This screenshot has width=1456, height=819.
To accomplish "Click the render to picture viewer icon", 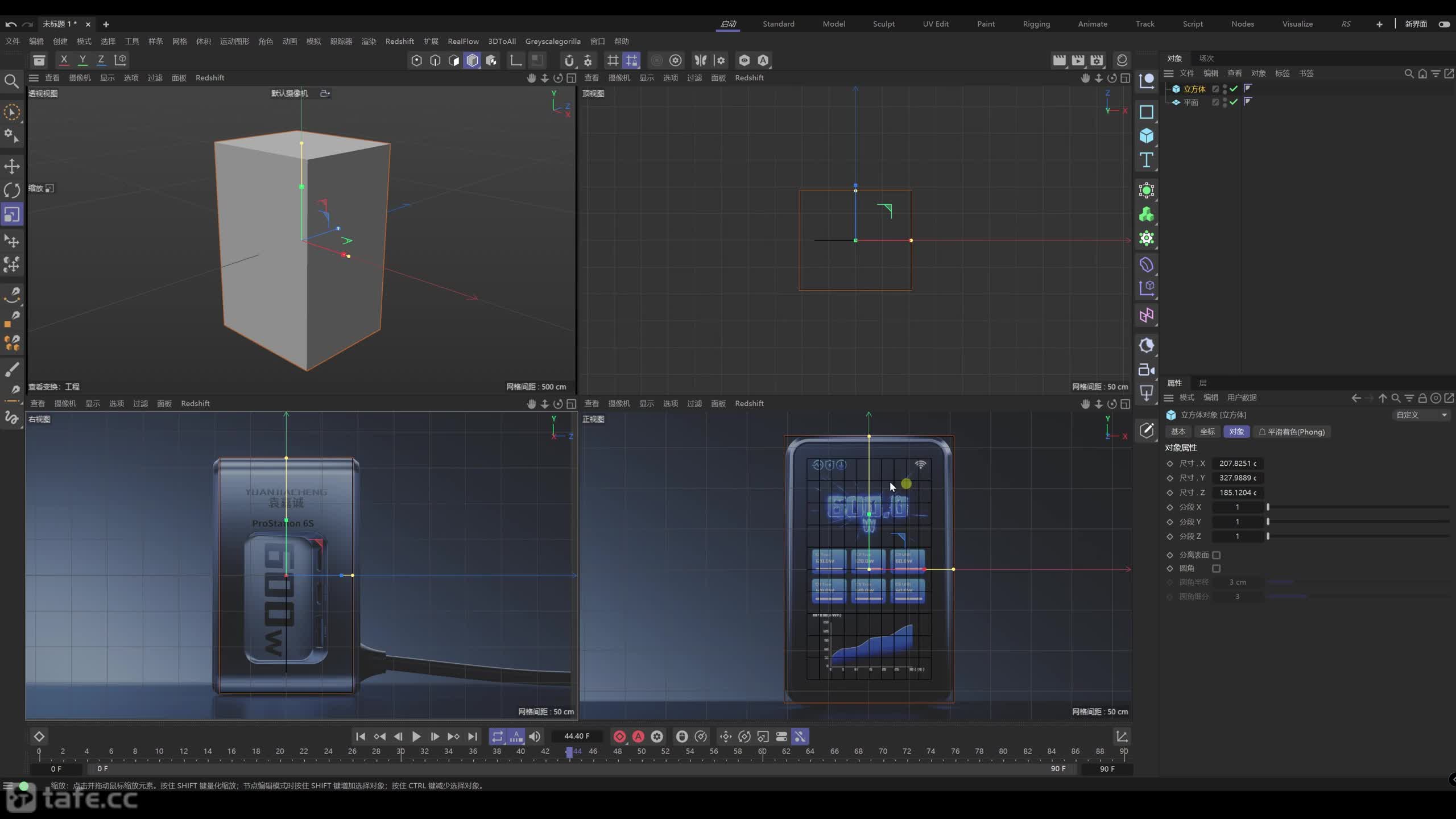I will (1078, 60).
